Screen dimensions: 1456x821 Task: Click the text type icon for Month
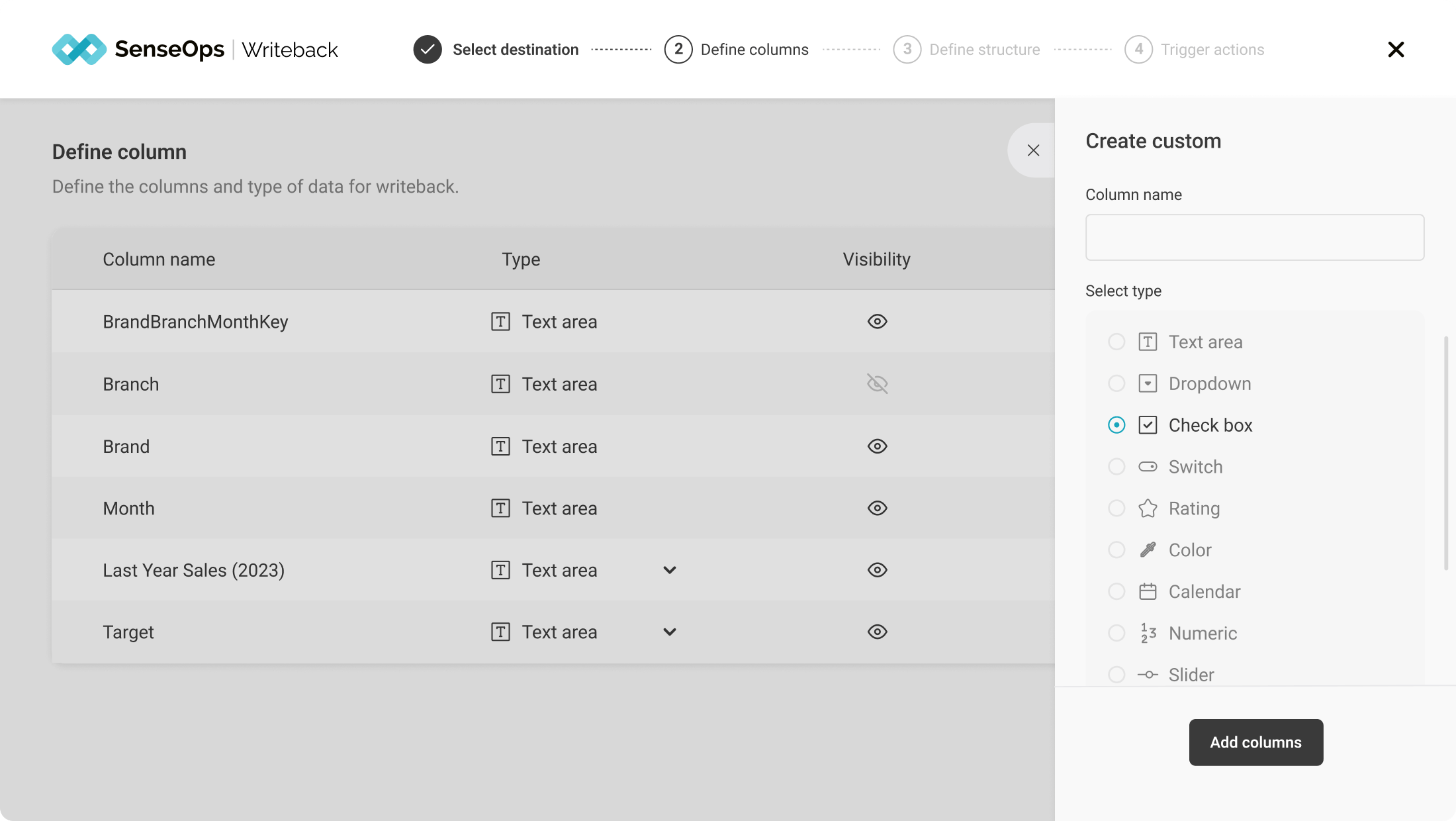pyautogui.click(x=500, y=508)
